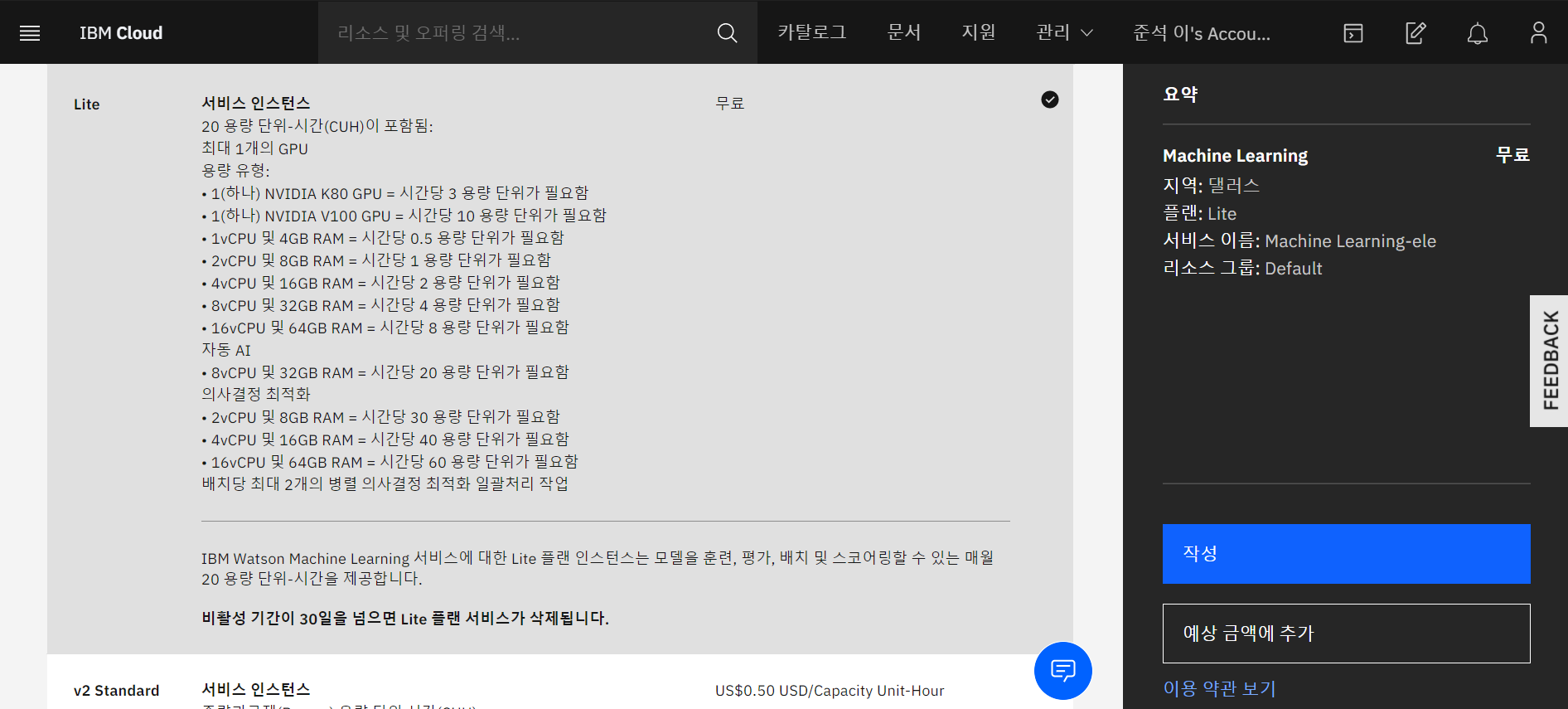This screenshot has height=709, width=1568.
Task: Click the NVIDIA V100 GPU line
Action: tap(404, 216)
